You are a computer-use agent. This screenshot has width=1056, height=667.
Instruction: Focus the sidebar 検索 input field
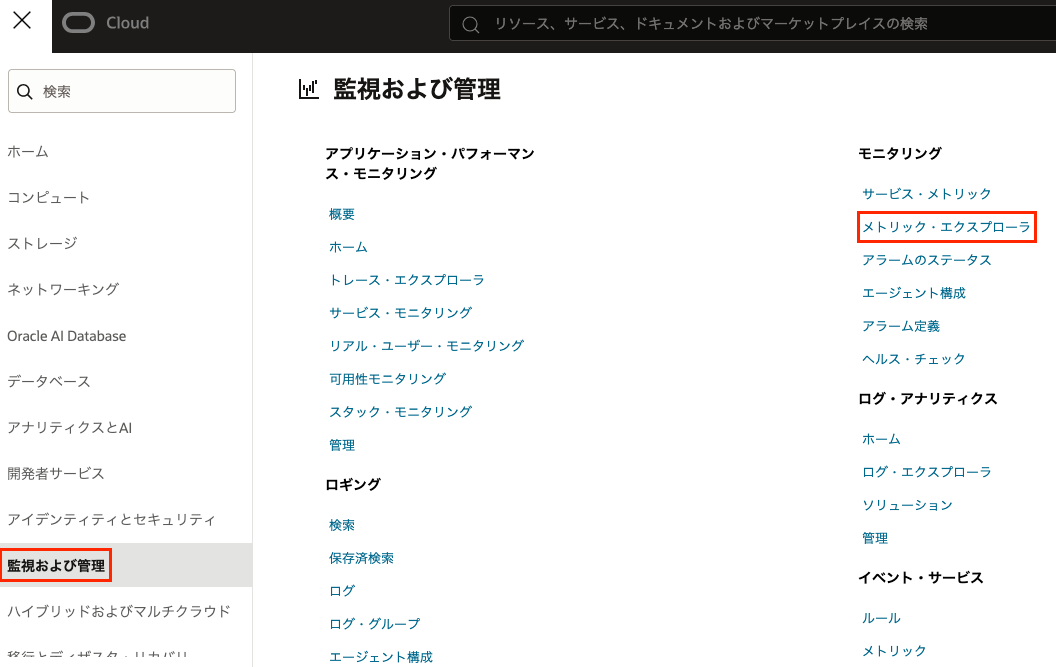click(x=122, y=91)
